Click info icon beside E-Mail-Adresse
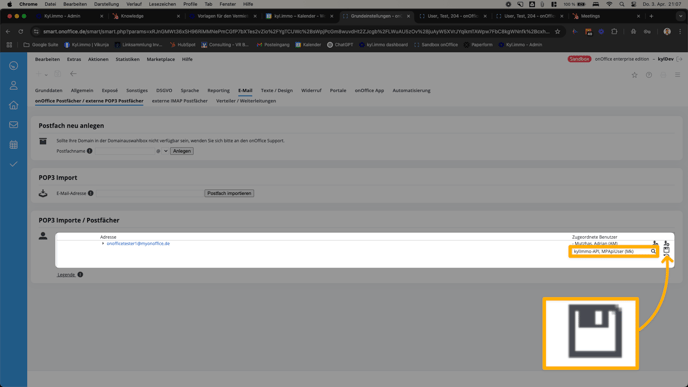Viewport: 688px width, 387px height. pyautogui.click(x=90, y=193)
